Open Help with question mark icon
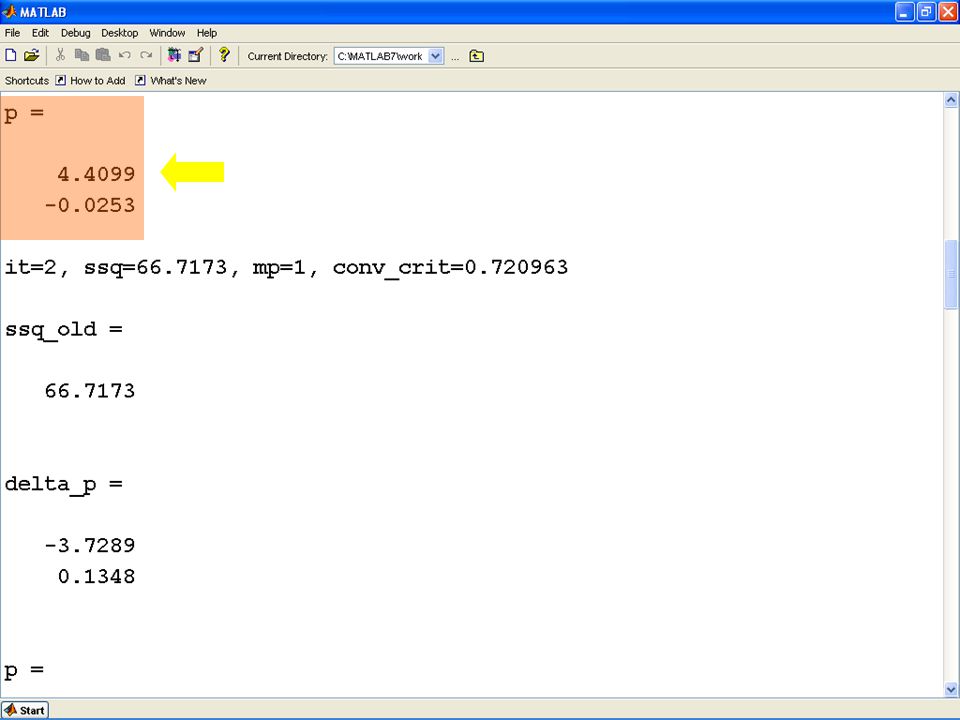Viewport: 960px width, 720px height. [224, 55]
